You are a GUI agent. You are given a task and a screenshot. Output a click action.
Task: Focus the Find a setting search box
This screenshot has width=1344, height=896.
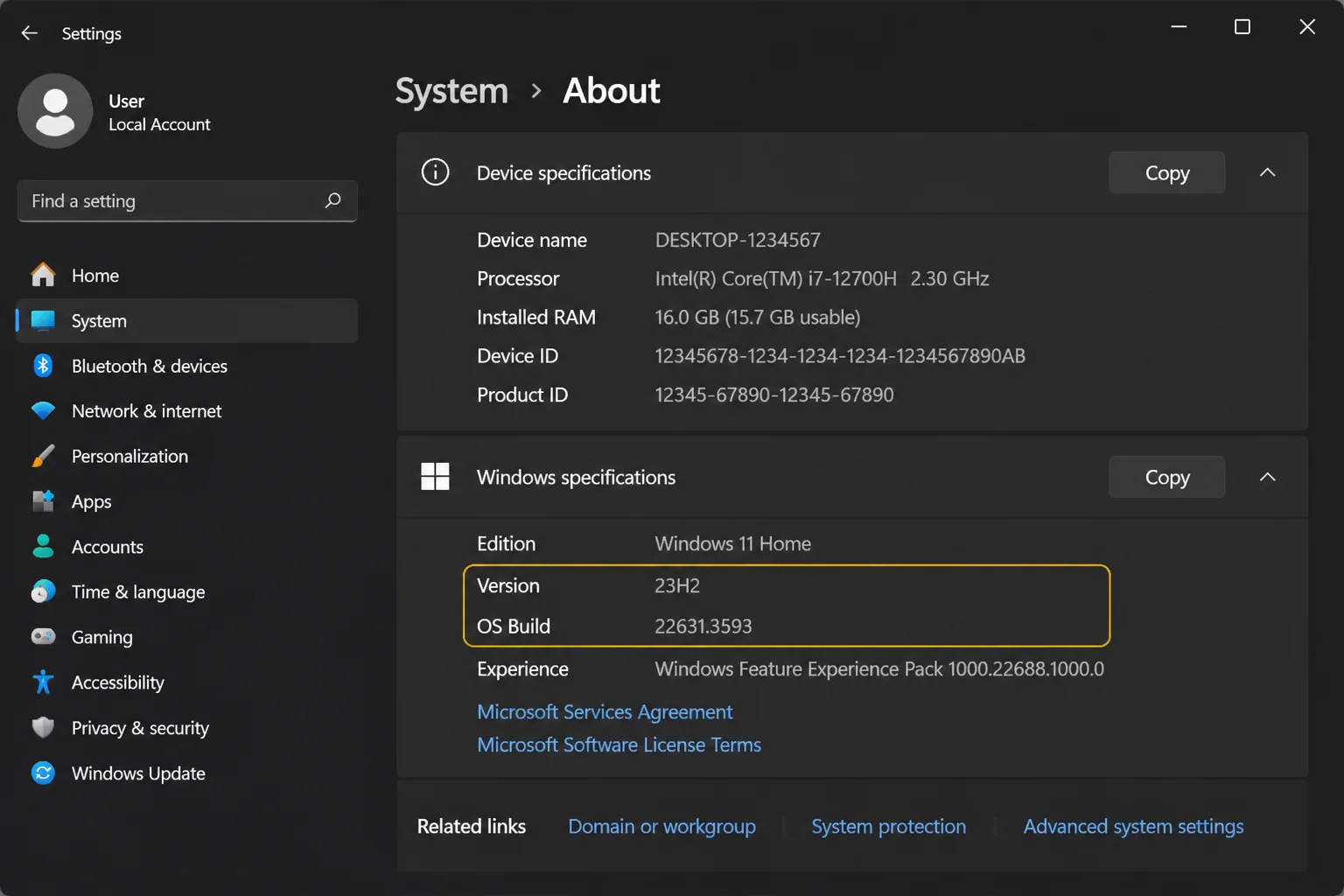point(186,200)
